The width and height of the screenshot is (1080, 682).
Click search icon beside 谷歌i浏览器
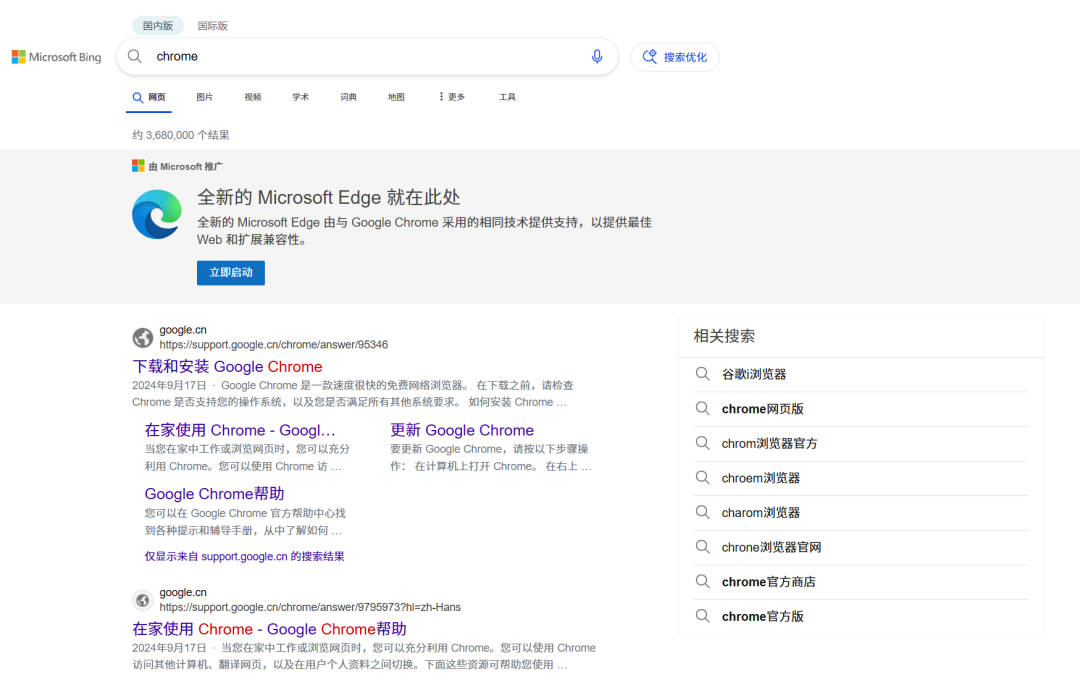tap(703, 374)
